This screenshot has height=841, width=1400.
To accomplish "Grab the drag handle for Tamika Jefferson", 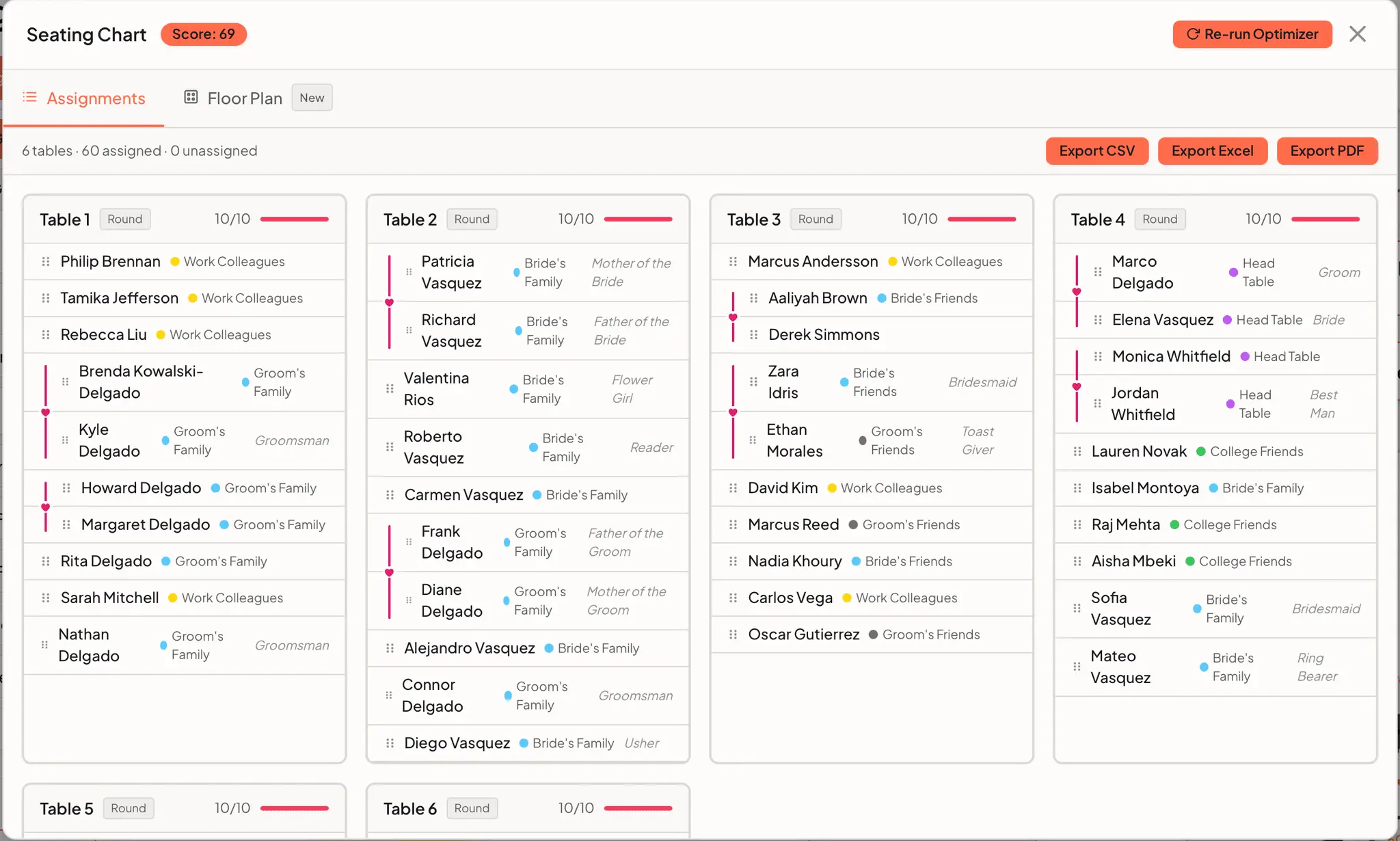I will [46, 298].
